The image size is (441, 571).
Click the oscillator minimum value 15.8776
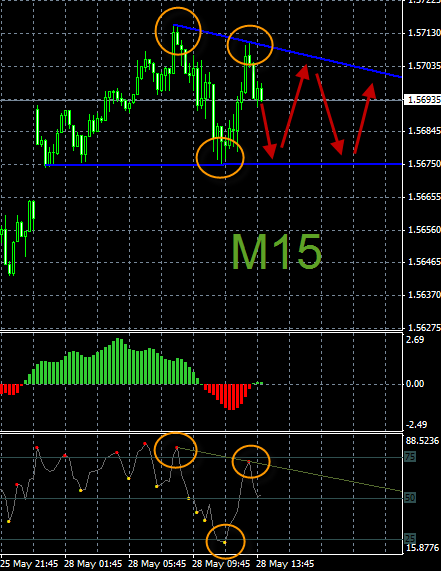click(422, 548)
